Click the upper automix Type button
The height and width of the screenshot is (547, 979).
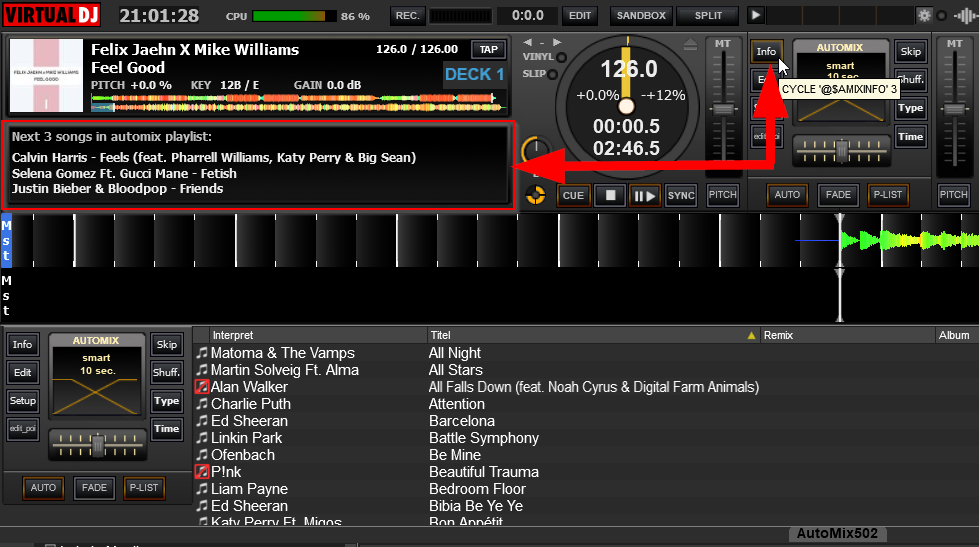[x=910, y=108]
